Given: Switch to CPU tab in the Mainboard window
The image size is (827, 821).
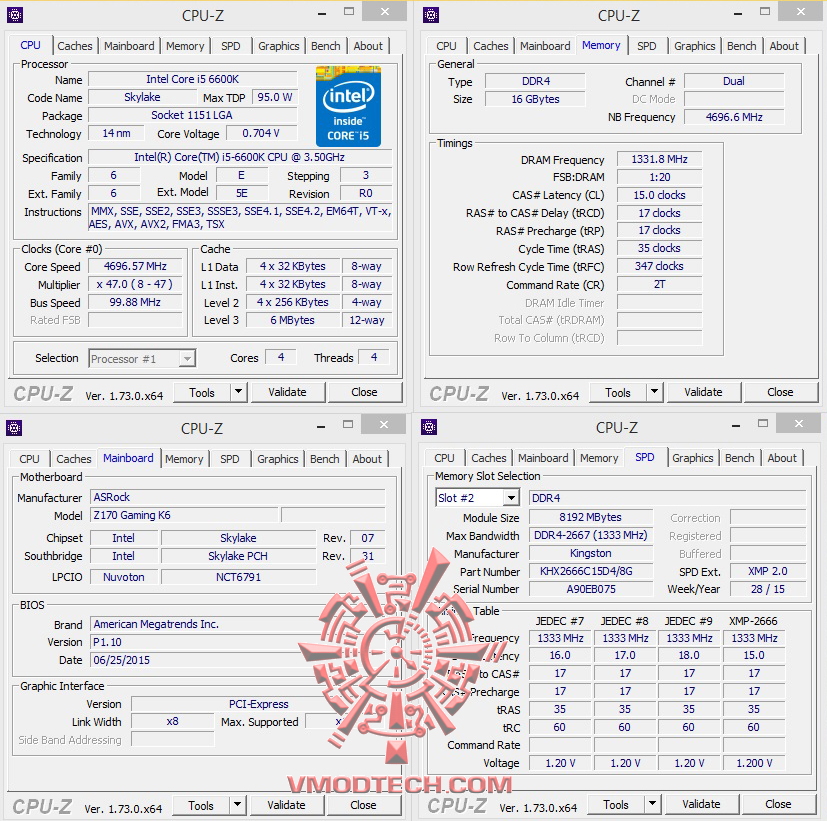Looking at the screenshot, I should point(30,459).
